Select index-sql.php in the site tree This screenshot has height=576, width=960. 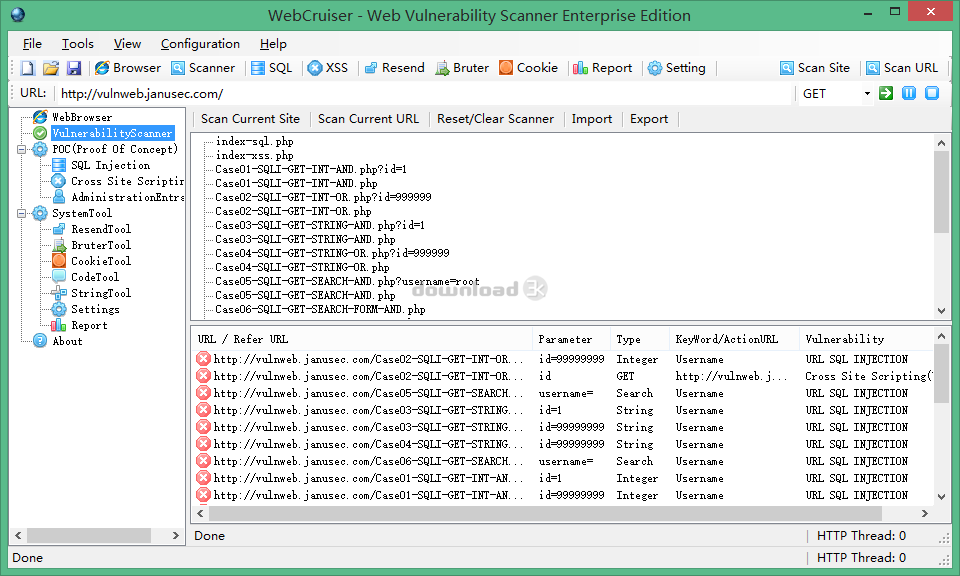coord(255,141)
